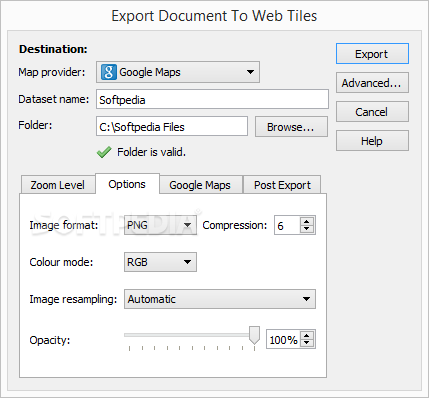
Task: Click the 'Image resampling:' label
Action: pos(73,299)
